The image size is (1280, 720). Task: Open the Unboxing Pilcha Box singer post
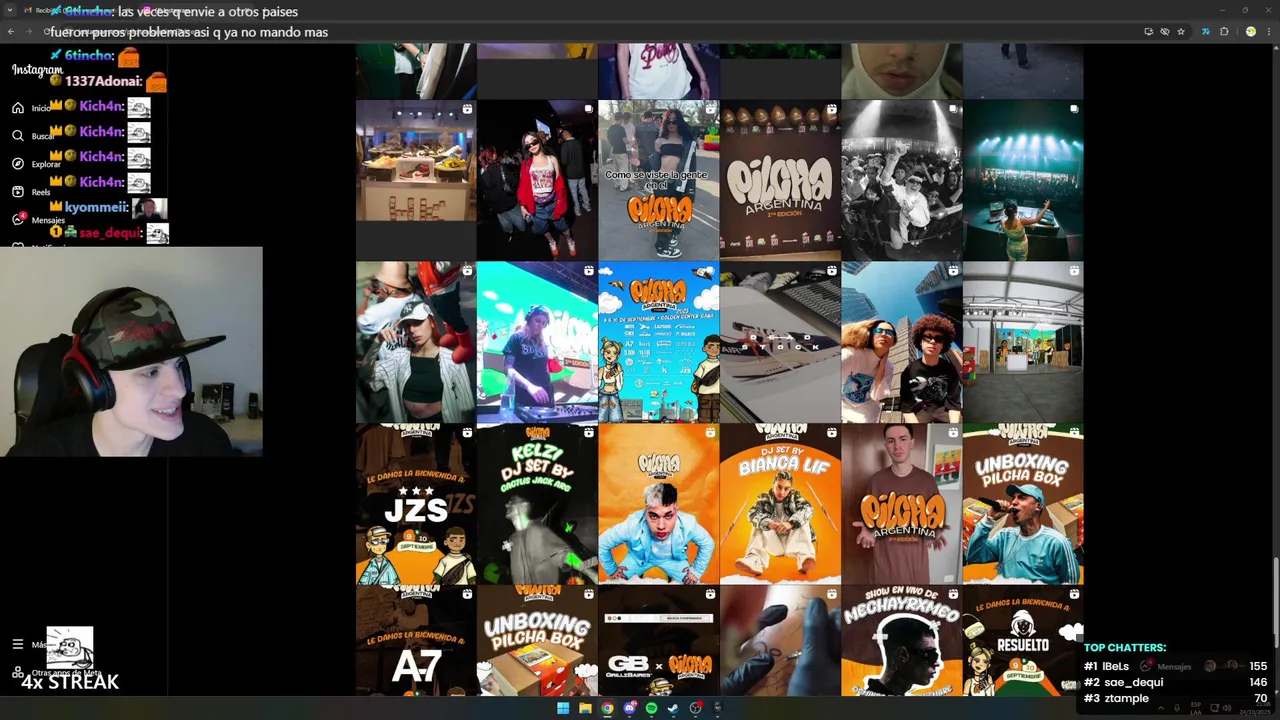pyautogui.click(x=1023, y=504)
